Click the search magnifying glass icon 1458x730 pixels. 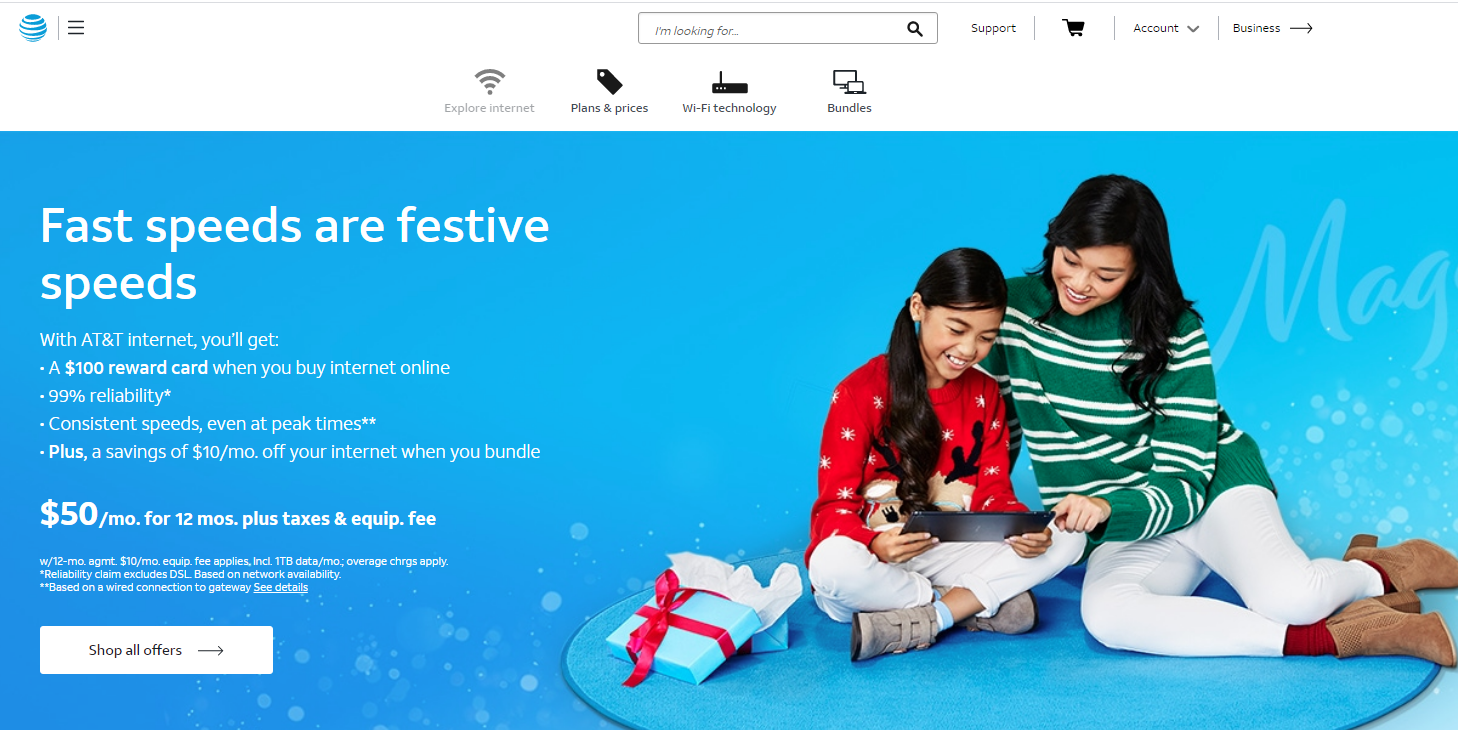click(x=915, y=29)
